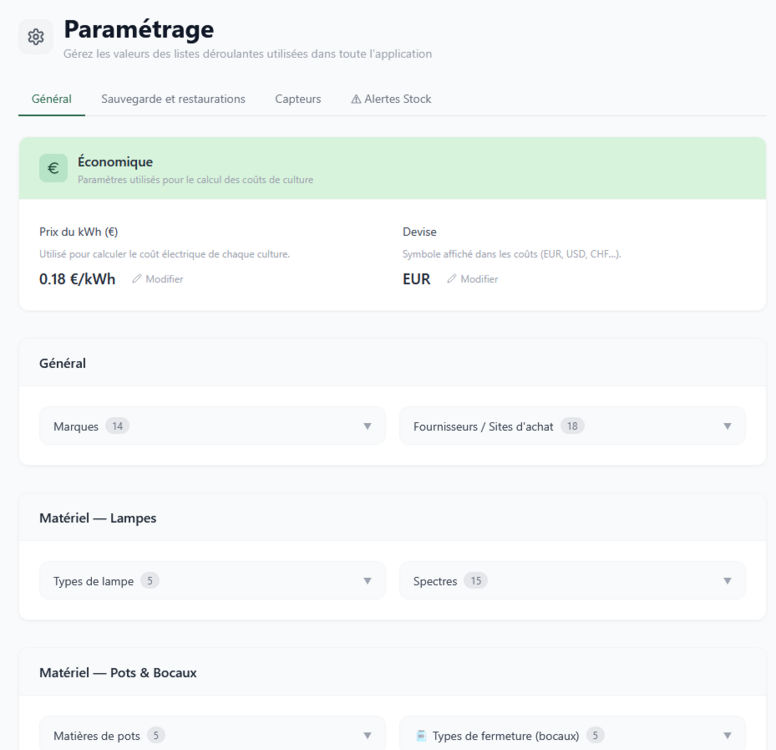776x750 pixels.
Task: Expand the Marques list arrow
Action: tap(367, 426)
